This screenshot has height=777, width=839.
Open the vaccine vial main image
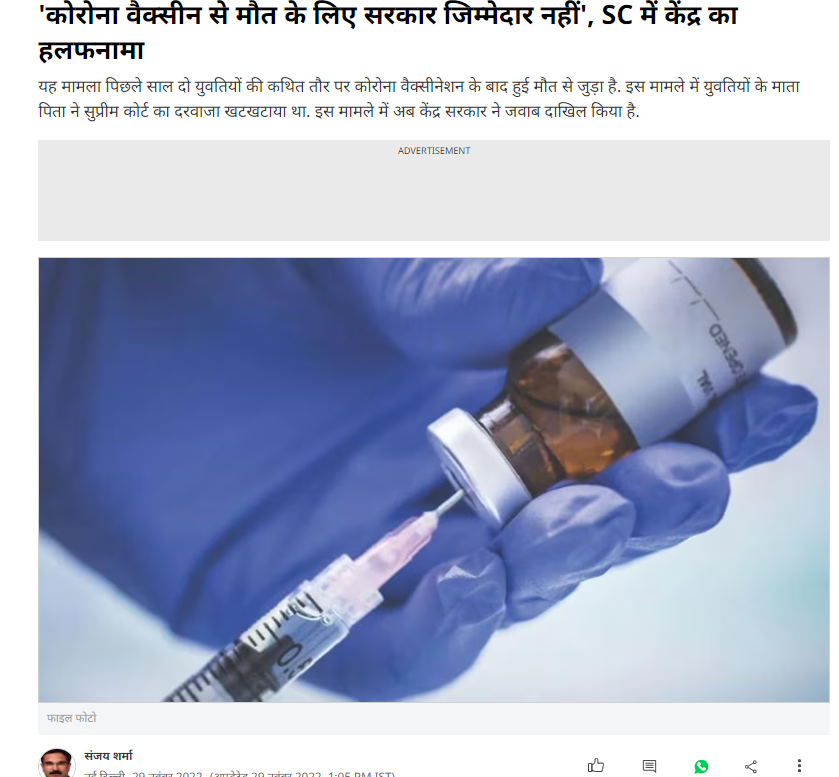click(x=433, y=480)
